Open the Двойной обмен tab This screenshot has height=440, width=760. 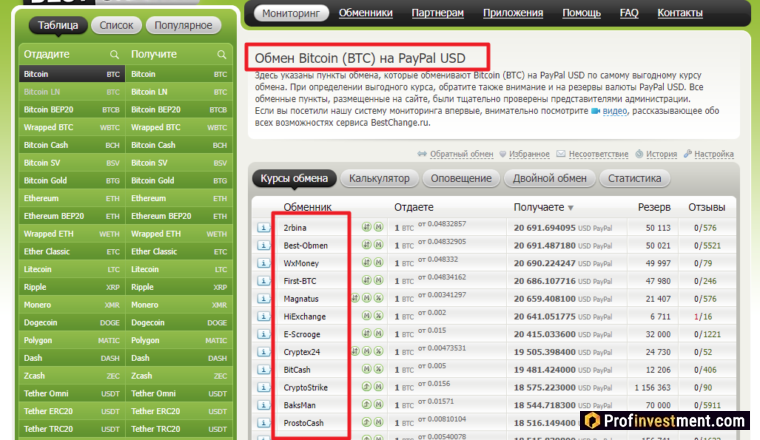(550, 178)
